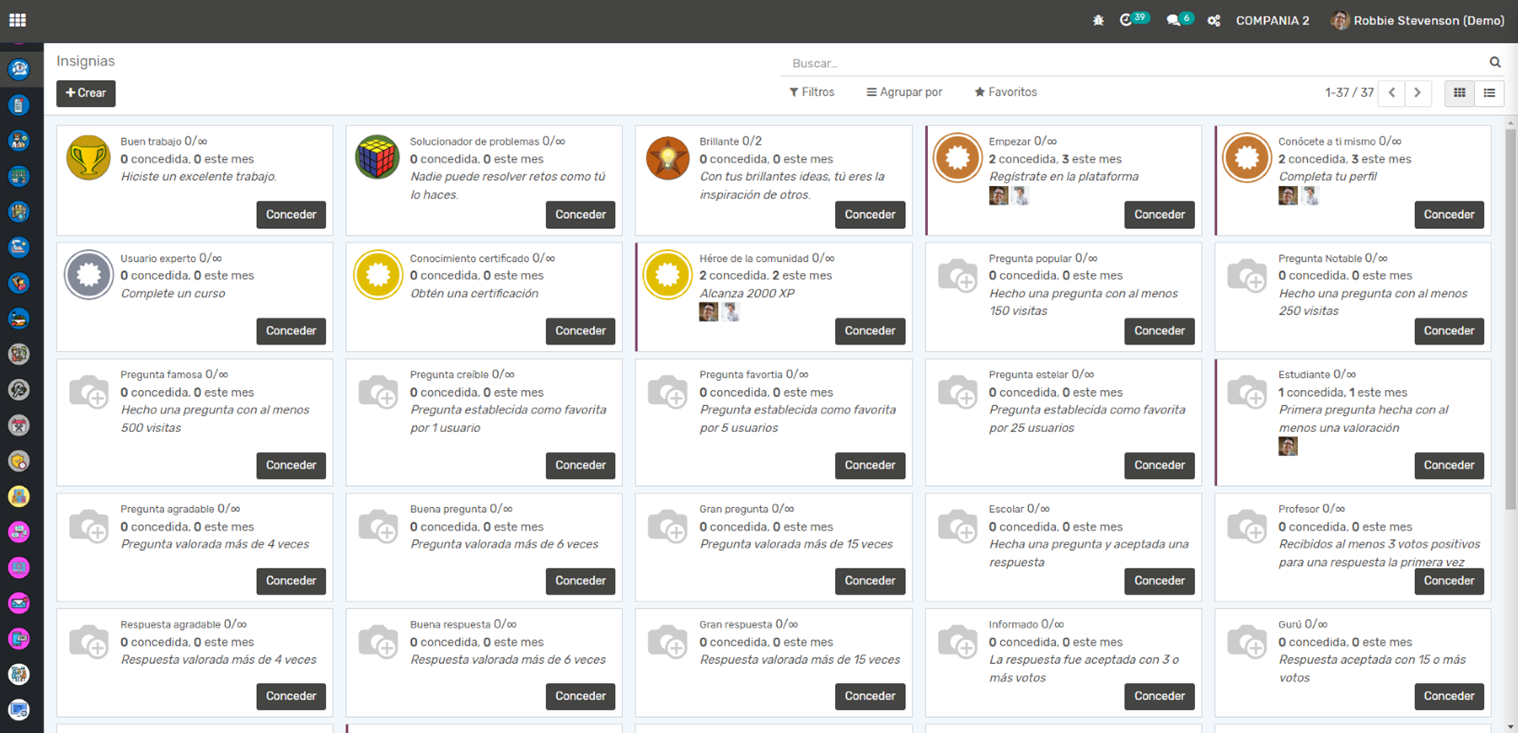
Task: Click the gears settings icon in top bar
Action: click(1213, 20)
